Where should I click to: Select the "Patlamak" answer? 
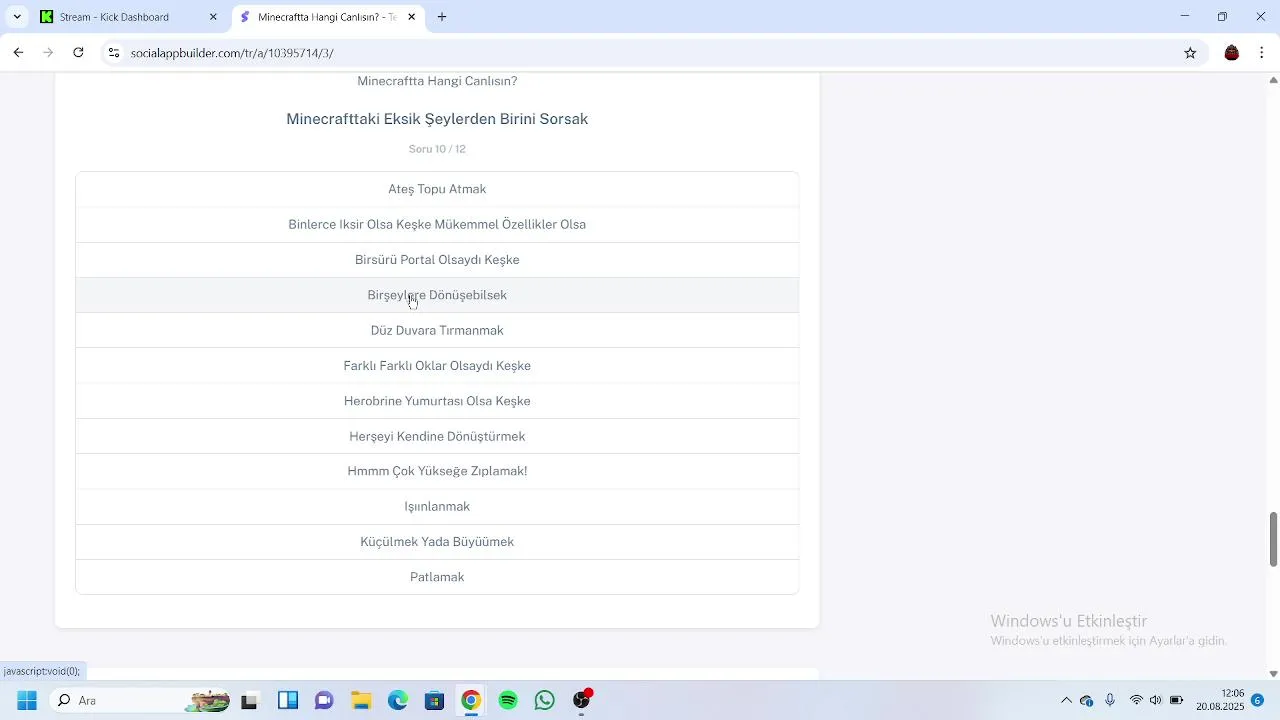(x=437, y=577)
